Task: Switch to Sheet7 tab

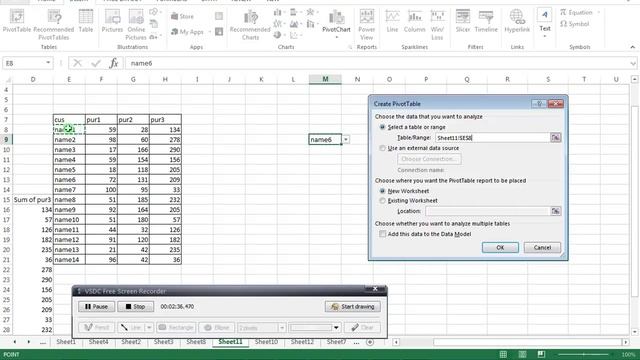Action: [x=336, y=342]
